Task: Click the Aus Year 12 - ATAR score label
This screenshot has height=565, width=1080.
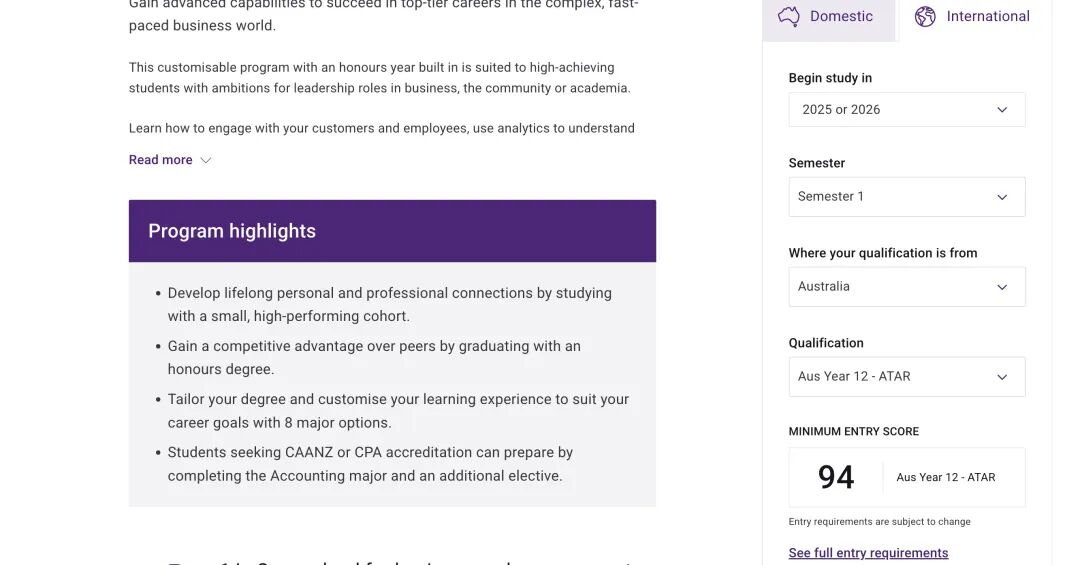Action: 945,478
